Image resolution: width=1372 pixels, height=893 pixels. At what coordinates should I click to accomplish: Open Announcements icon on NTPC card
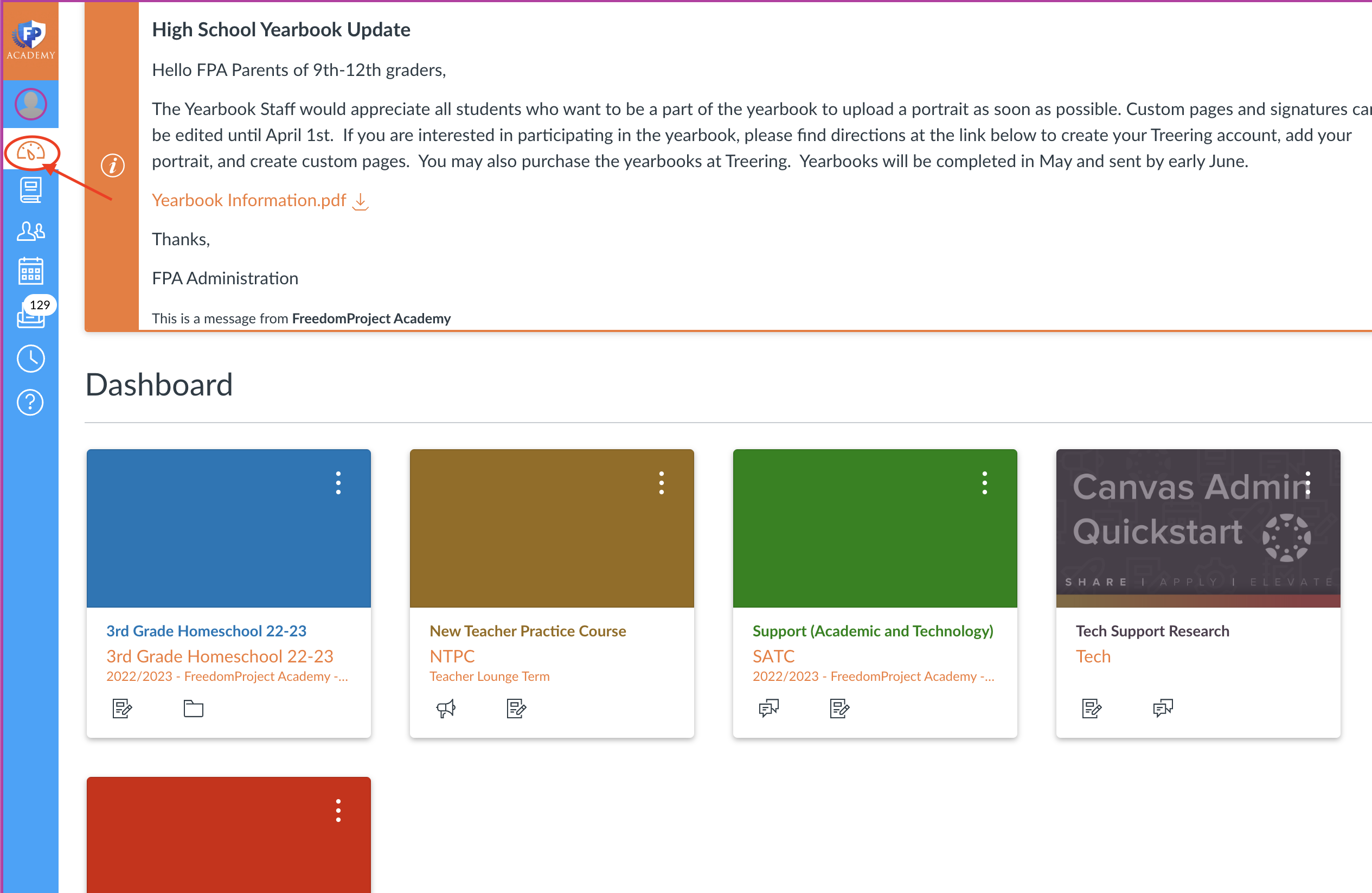tap(446, 708)
